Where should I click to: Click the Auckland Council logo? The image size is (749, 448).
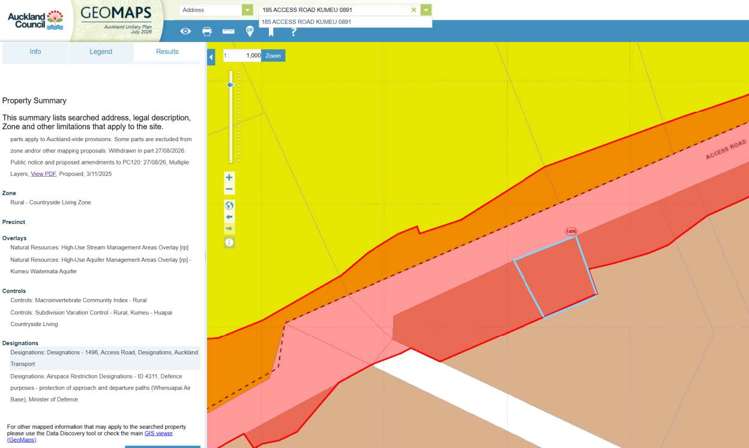coord(35,20)
